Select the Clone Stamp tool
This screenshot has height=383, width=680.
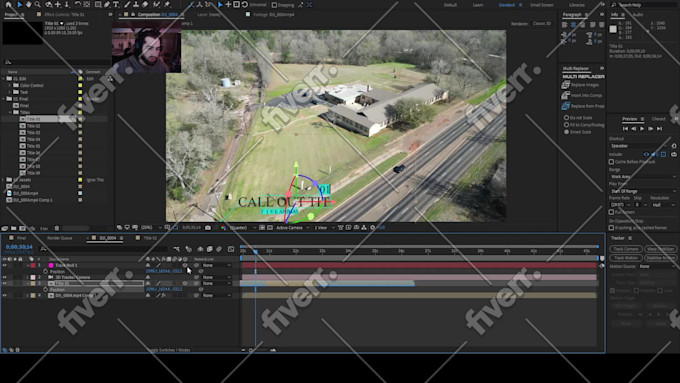136,4
